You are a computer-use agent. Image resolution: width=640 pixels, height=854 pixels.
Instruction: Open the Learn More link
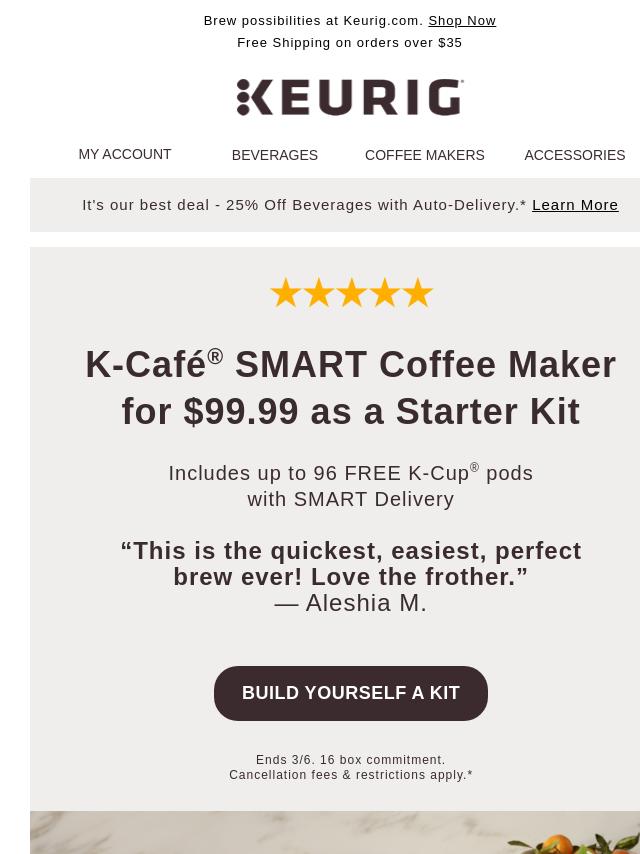[575, 205]
